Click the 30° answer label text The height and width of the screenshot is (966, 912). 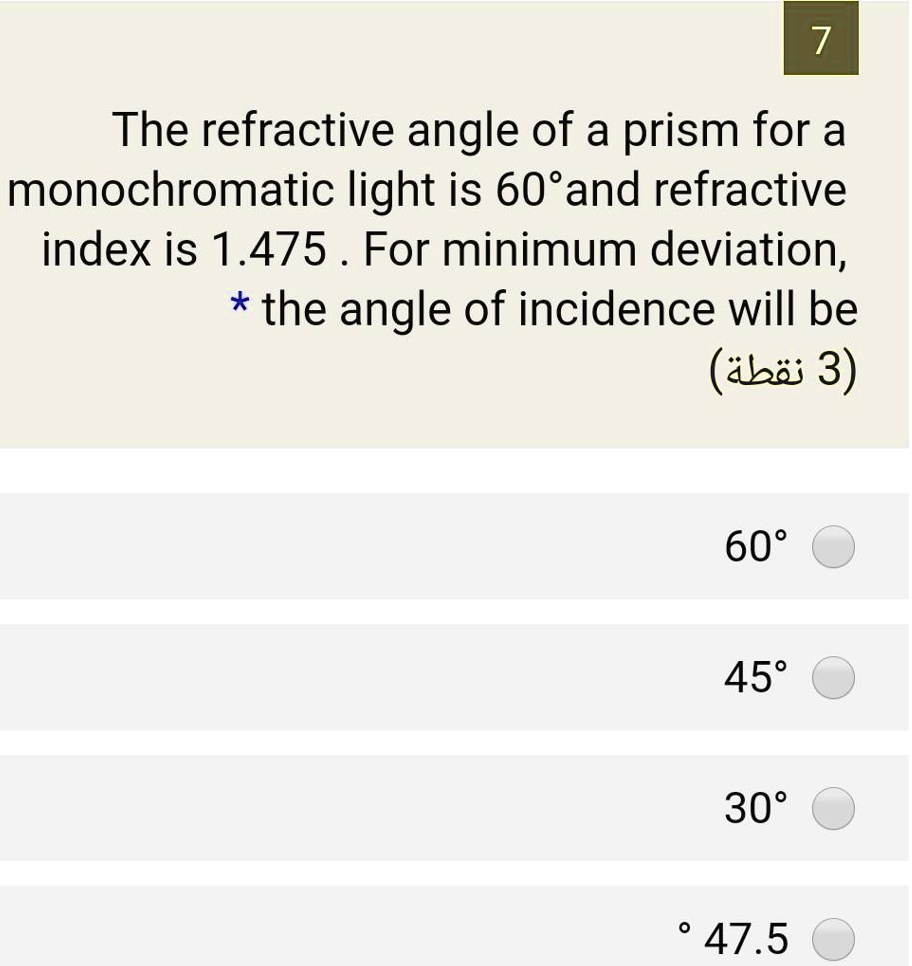click(753, 808)
